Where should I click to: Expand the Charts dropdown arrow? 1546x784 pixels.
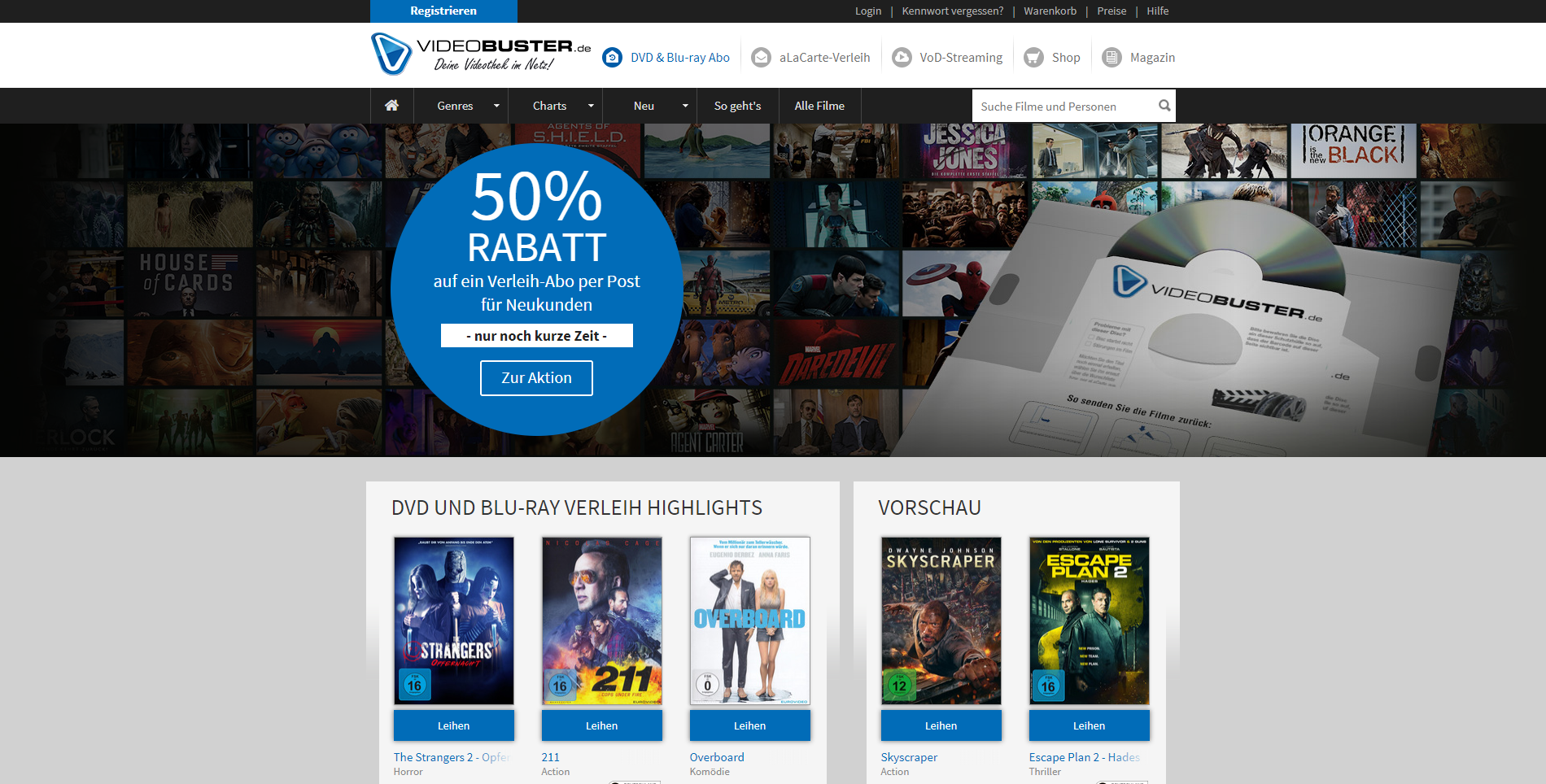click(591, 106)
